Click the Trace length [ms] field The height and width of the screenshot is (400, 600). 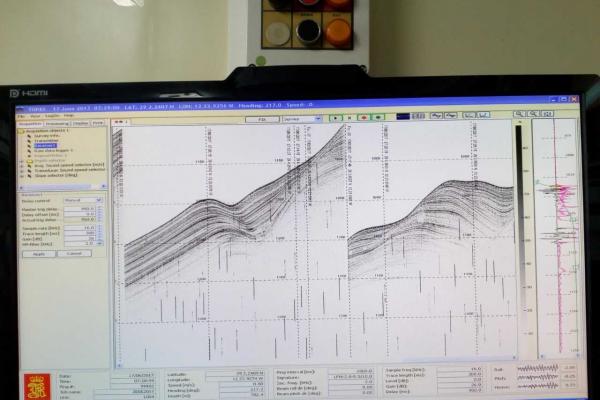(x=80, y=233)
